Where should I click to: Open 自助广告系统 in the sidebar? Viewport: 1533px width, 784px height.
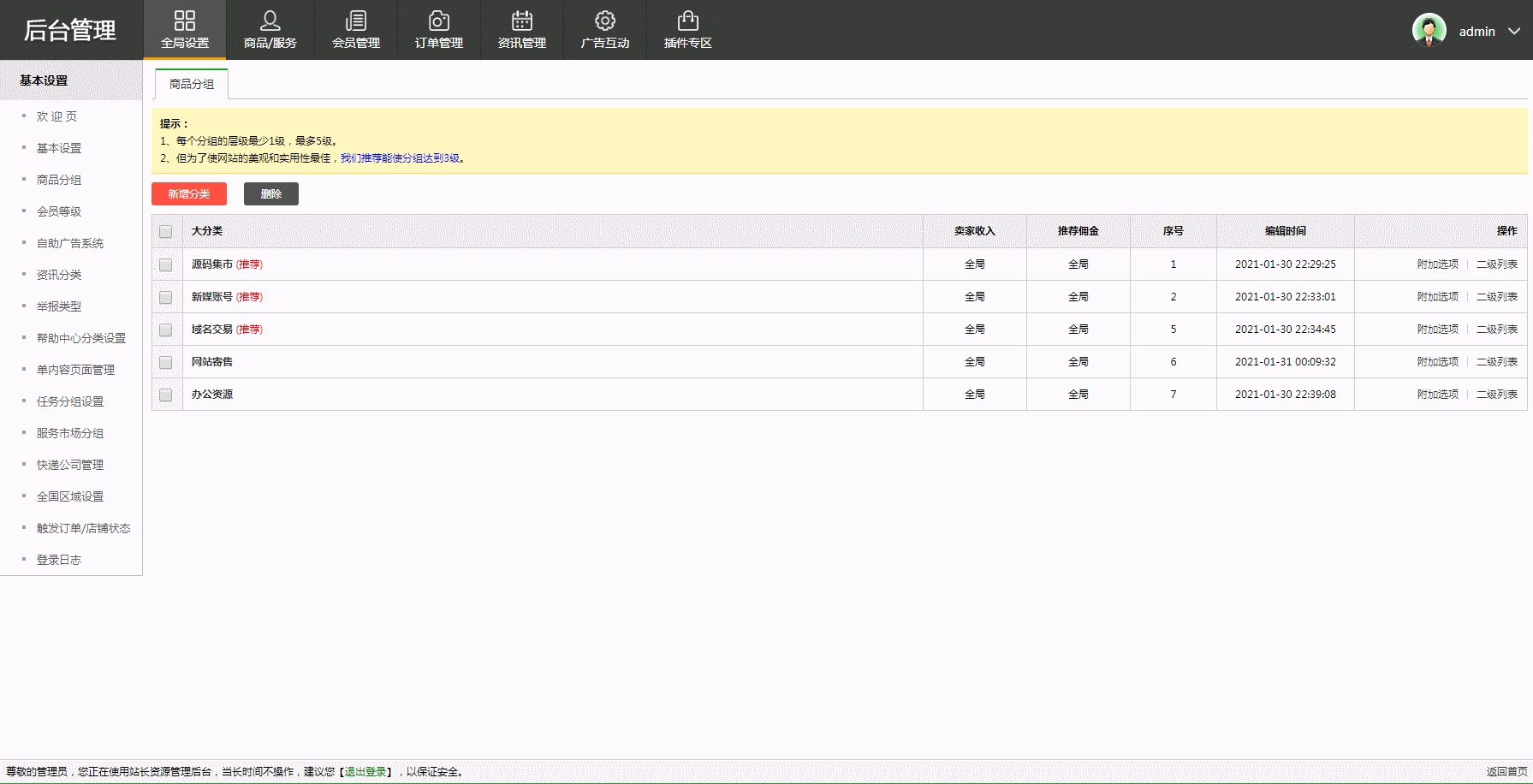70,243
